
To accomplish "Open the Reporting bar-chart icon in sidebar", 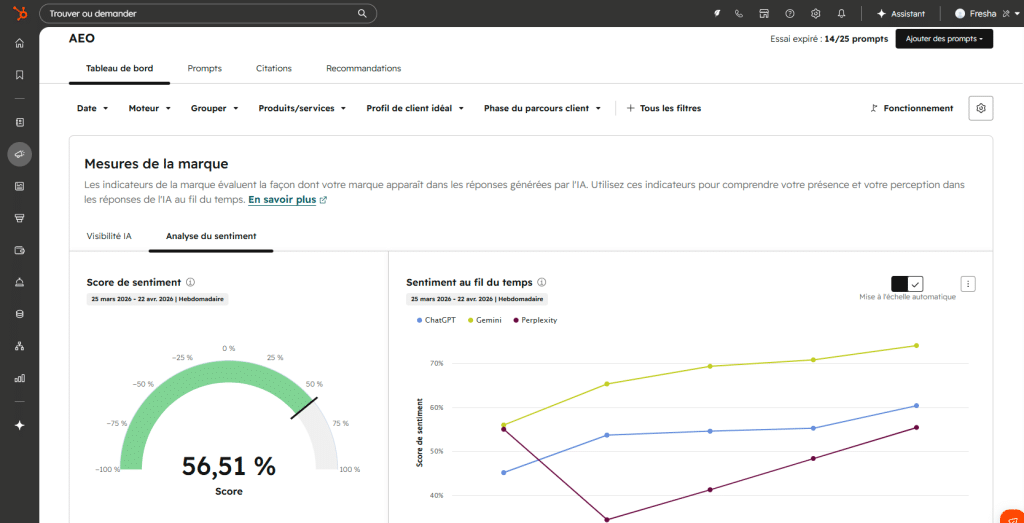I will point(20,378).
